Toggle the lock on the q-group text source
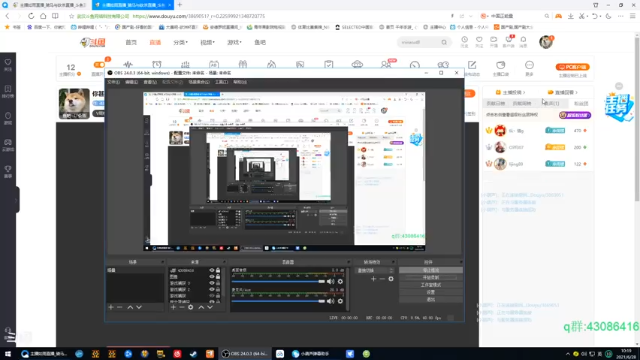The width and height of the screenshot is (640, 360). (x=218, y=270)
